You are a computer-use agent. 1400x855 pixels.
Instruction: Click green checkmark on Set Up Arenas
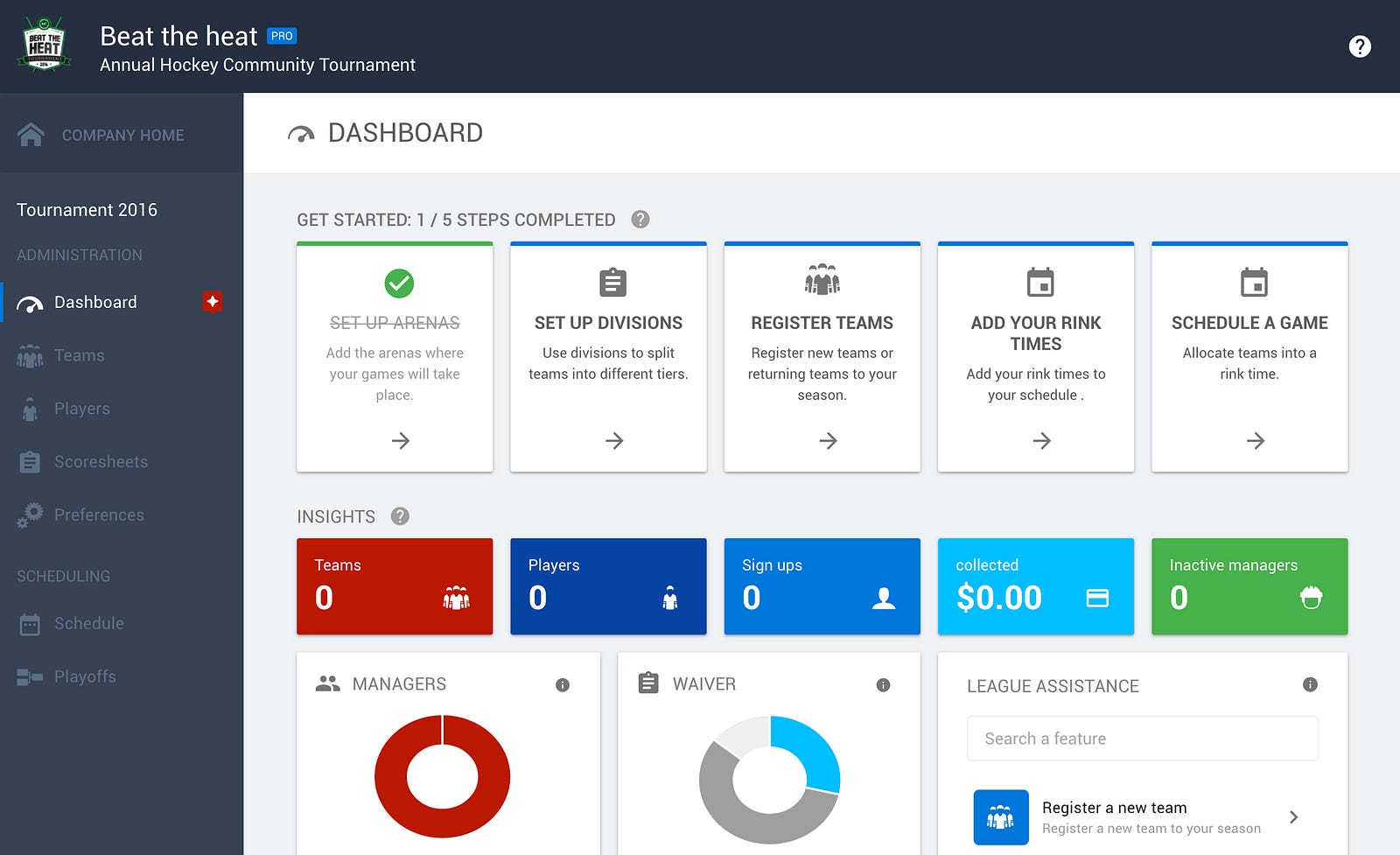399,283
